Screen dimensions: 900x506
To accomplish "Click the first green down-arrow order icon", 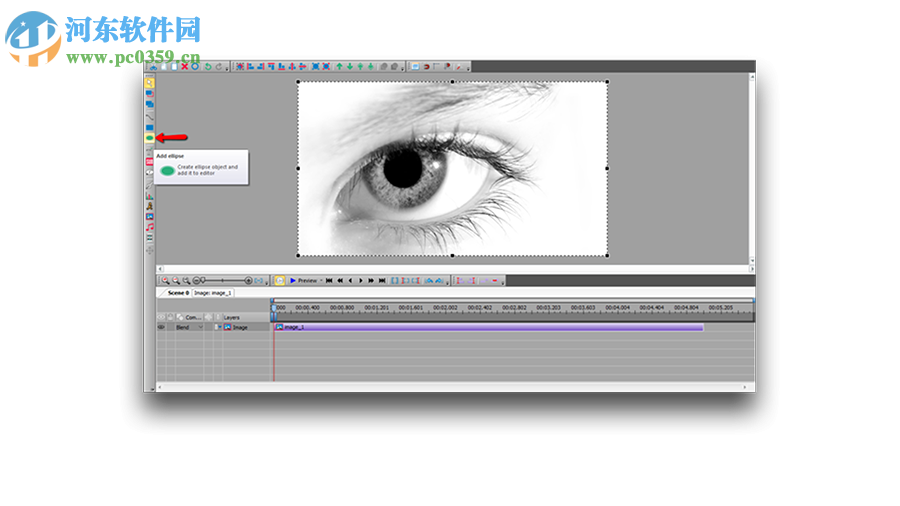I will (x=350, y=67).
